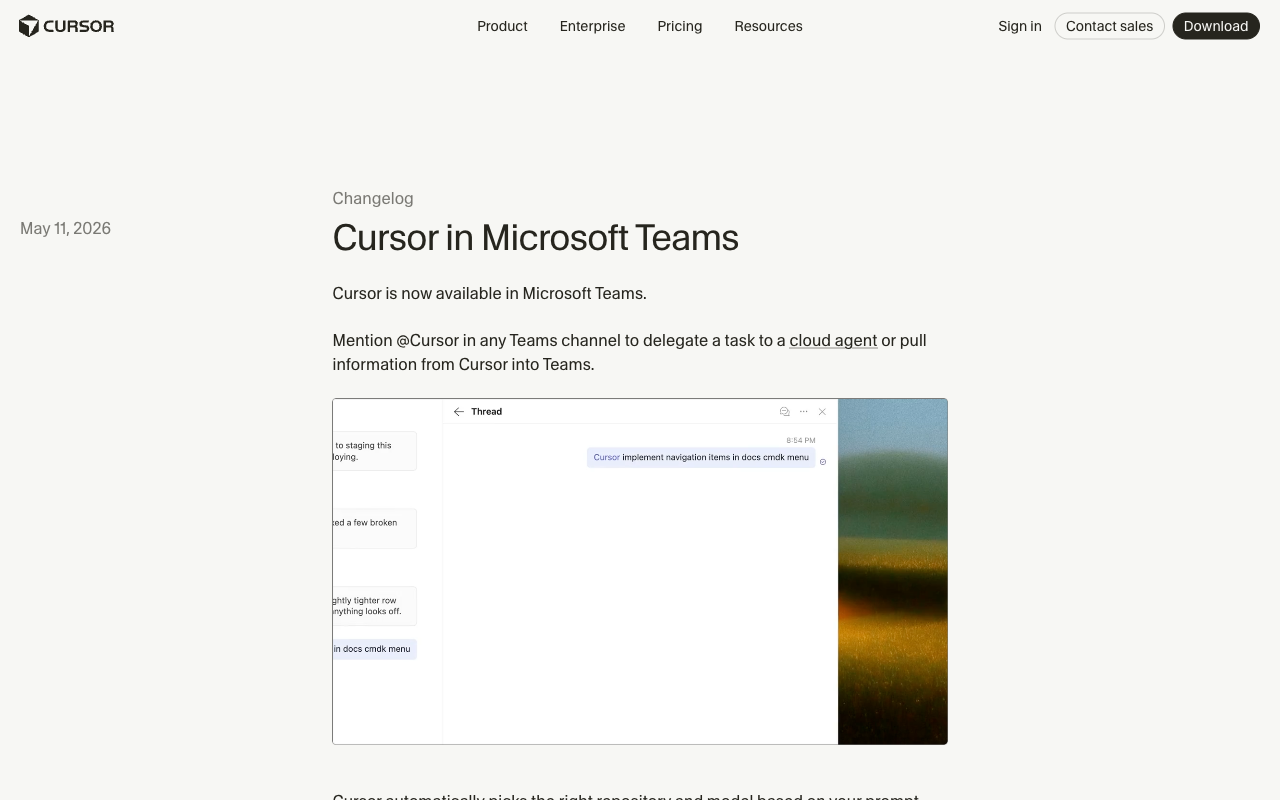Click the Cursor mention in the message bubble
This screenshot has width=1280, height=800.
606,457
